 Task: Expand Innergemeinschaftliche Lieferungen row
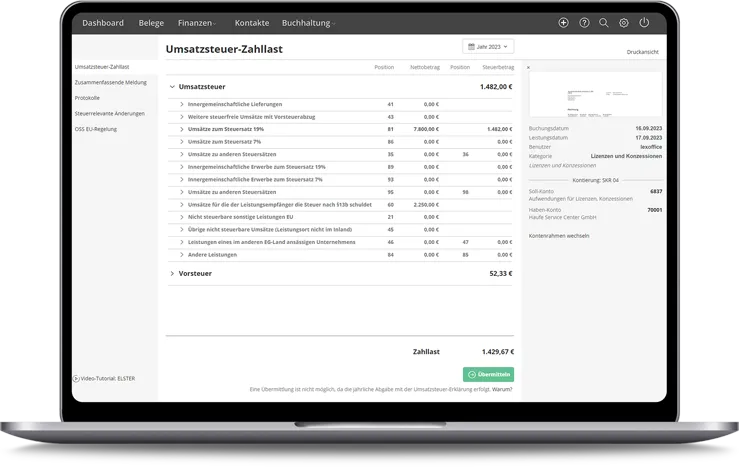[182, 104]
